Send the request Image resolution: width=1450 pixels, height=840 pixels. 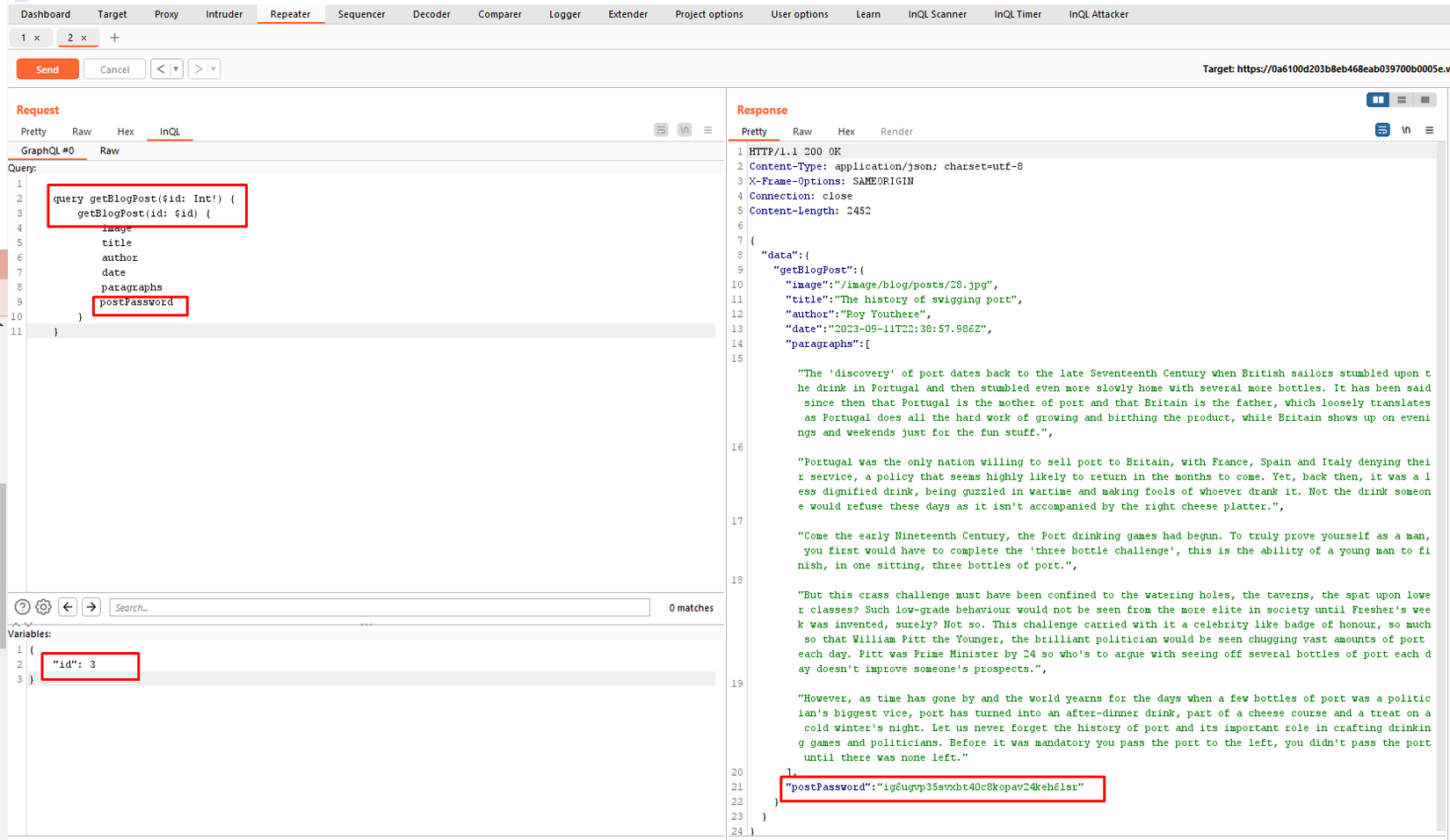pos(47,69)
